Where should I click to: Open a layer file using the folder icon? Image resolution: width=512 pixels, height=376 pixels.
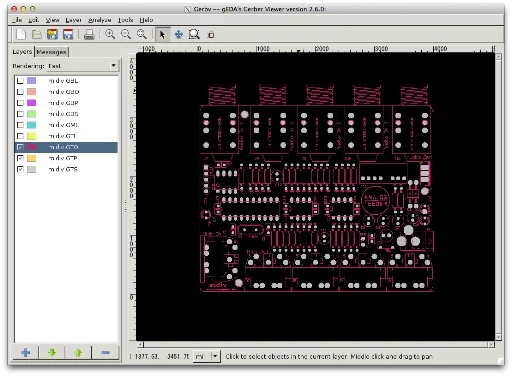pos(37,34)
